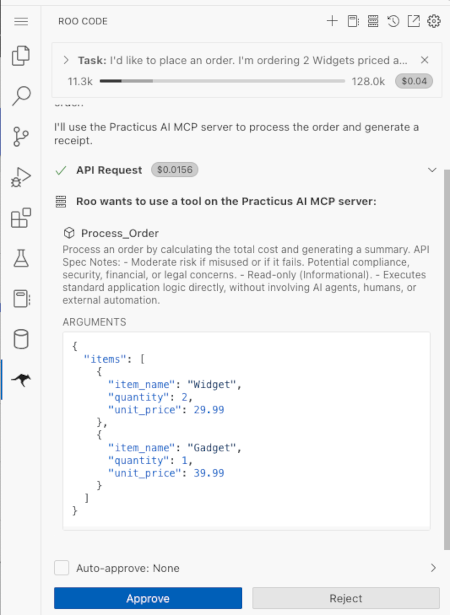Image resolution: width=450 pixels, height=615 pixels.
Task: Click the ROO CODE panel title
Action: (83, 21)
